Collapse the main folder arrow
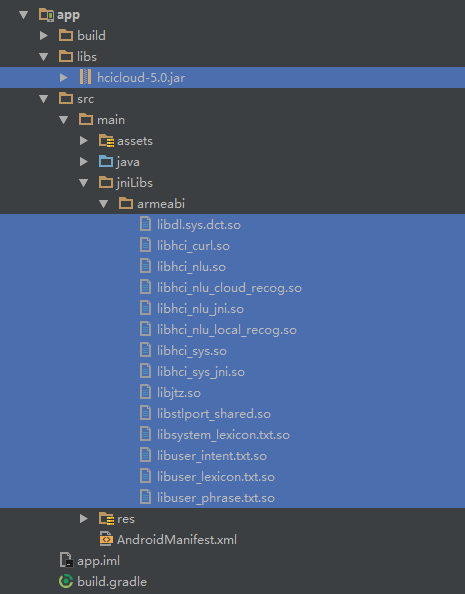Image resolution: width=465 pixels, height=594 pixels. tap(64, 120)
